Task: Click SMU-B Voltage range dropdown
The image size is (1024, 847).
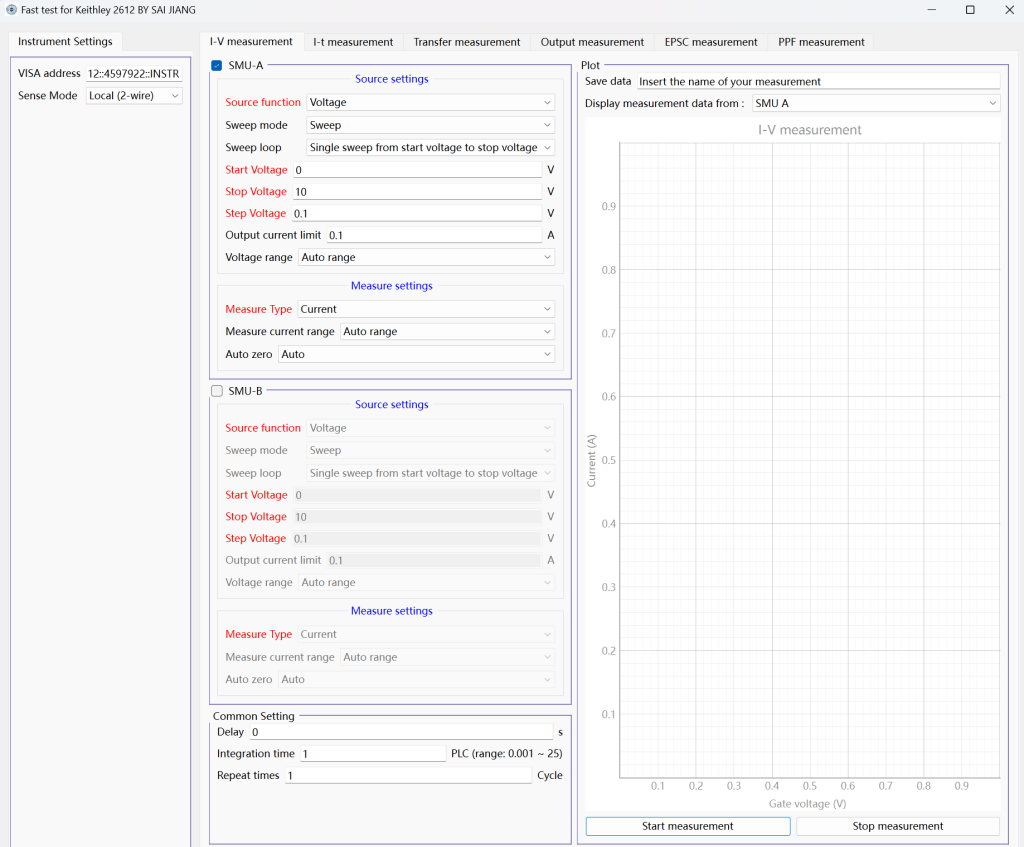Action: click(x=426, y=583)
